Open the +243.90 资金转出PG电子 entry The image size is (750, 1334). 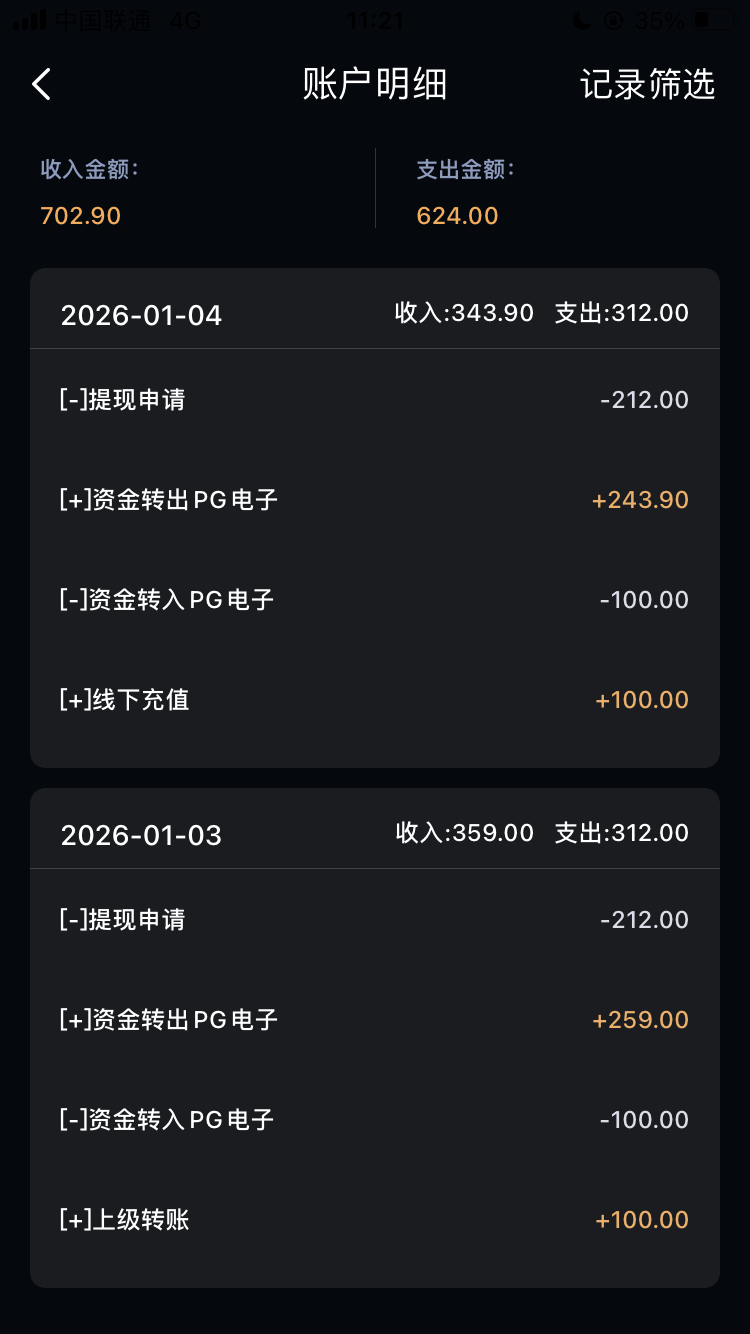point(374,500)
